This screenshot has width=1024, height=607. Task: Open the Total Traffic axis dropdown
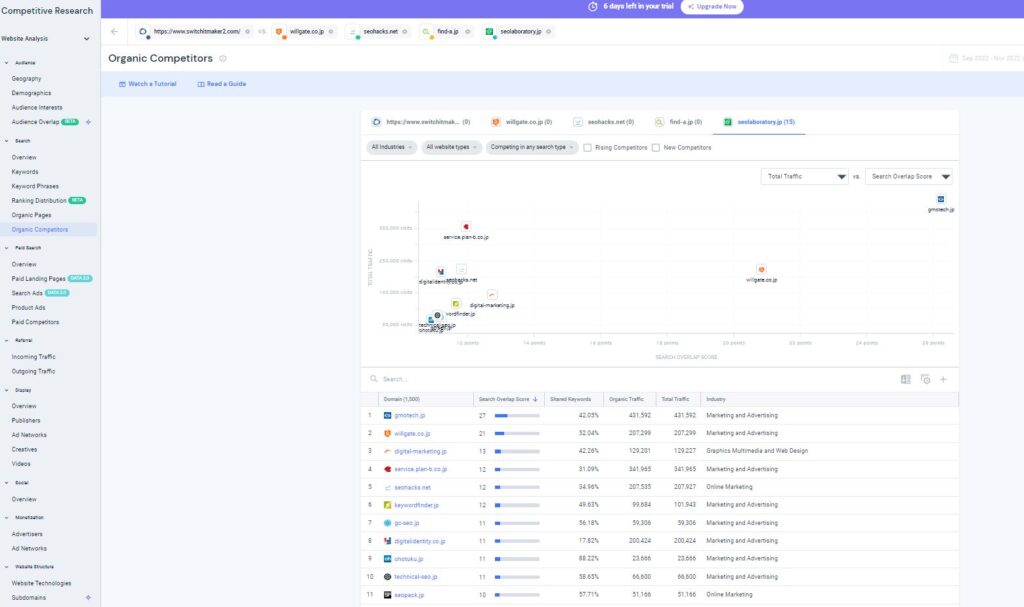805,176
